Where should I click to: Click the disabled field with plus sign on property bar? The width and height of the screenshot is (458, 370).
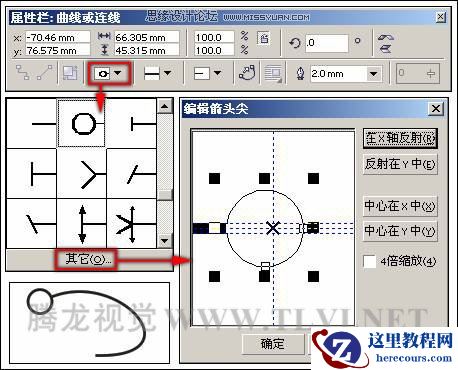click(418, 73)
